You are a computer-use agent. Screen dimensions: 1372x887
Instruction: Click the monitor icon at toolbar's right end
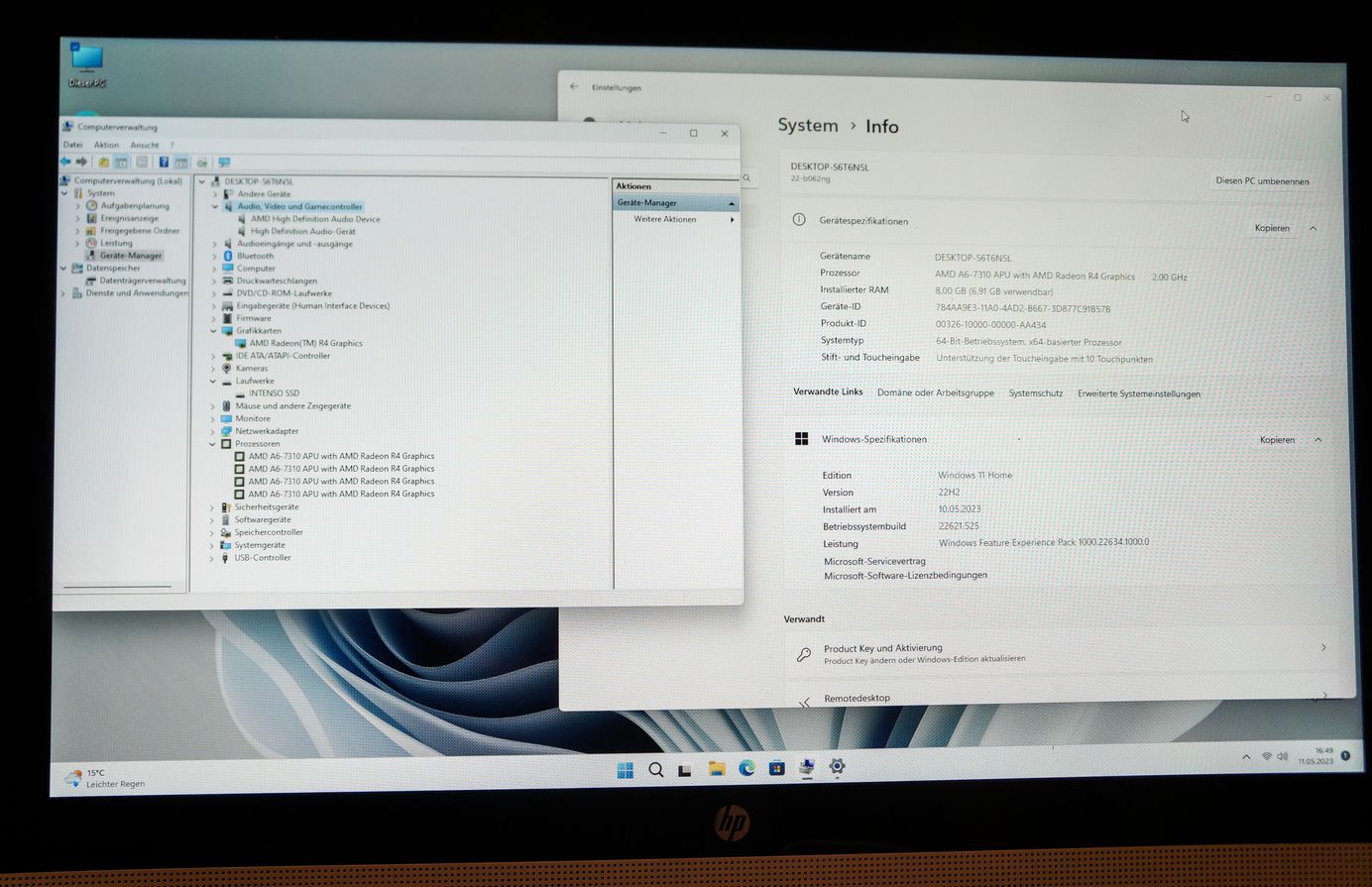pyautogui.click(x=224, y=162)
